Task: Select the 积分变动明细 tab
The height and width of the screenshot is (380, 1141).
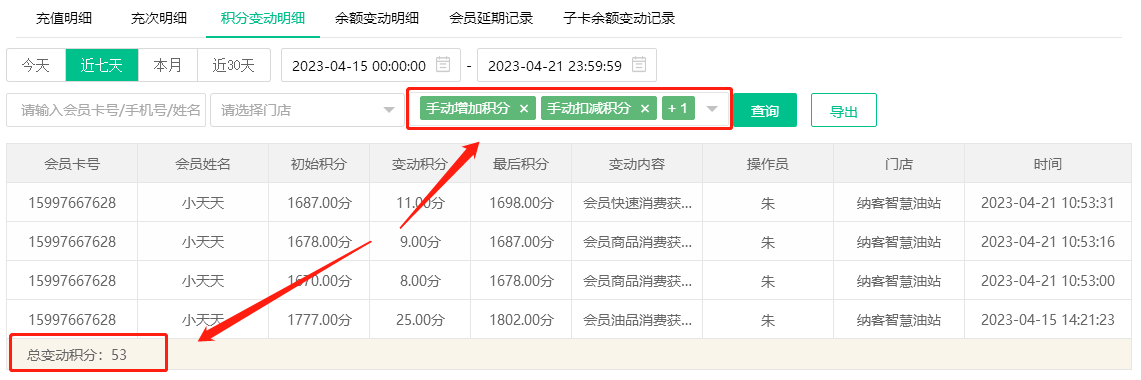Action: click(262, 18)
